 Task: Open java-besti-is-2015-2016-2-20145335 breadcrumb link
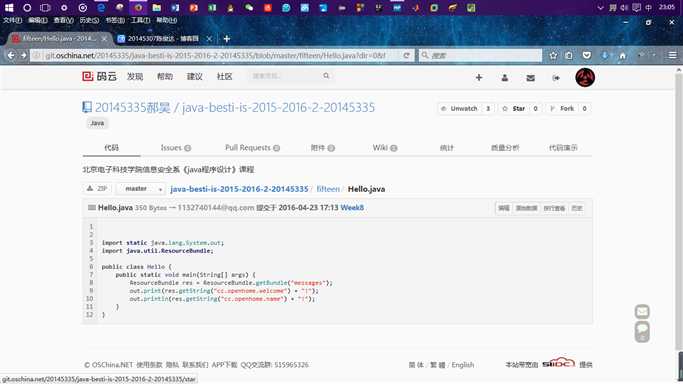[x=239, y=189]
